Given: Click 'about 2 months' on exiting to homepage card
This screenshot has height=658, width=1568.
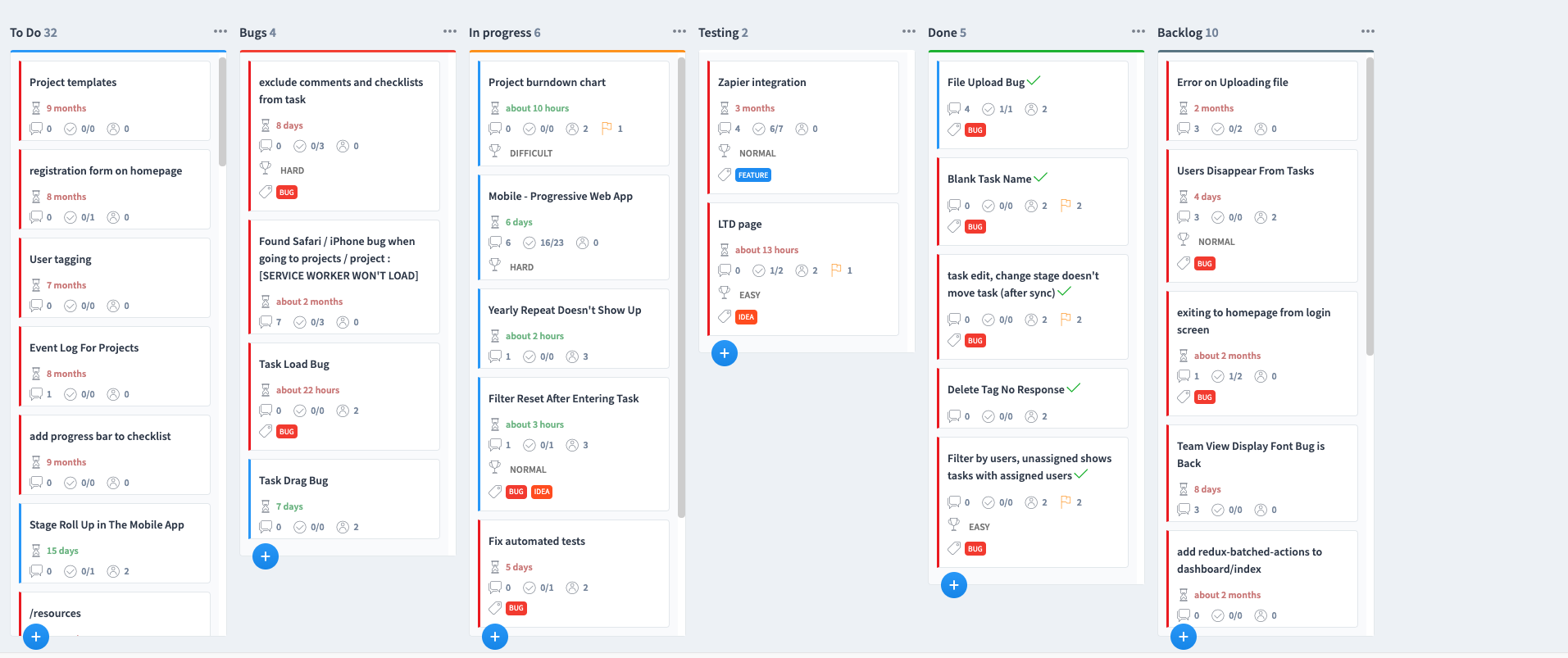Looking at the screenshot, I should [x=1227, y=356].
